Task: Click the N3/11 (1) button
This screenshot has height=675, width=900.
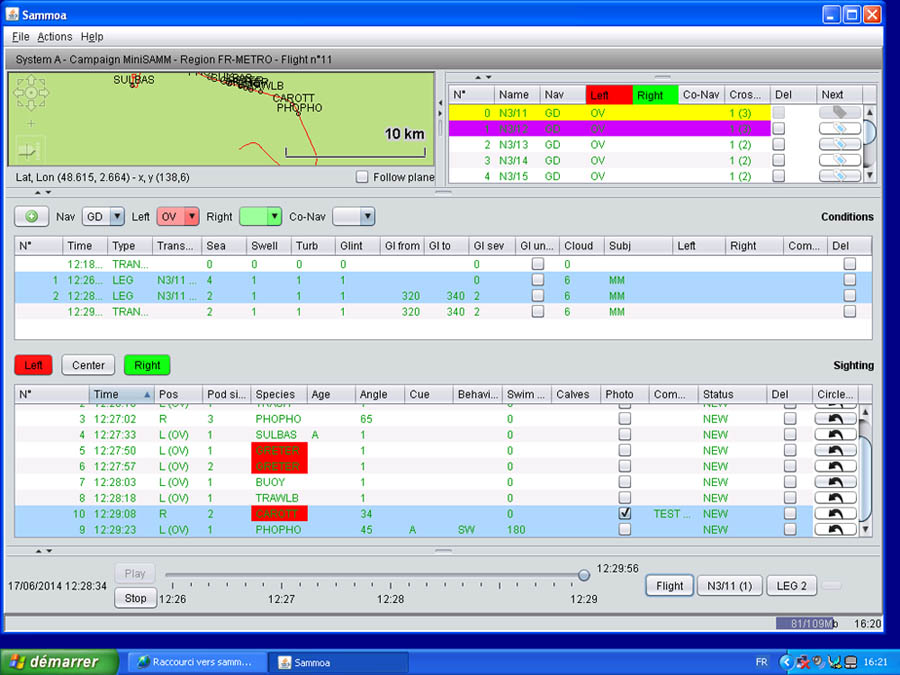Action: (x=730, y=585)
